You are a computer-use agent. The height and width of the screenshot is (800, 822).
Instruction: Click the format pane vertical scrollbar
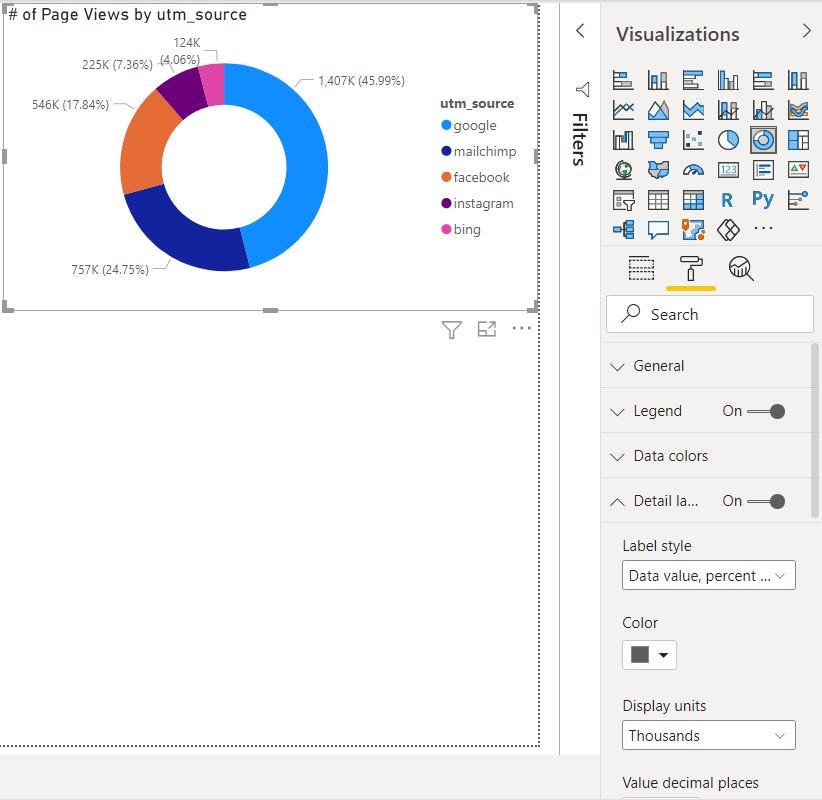pyautogui.click(x=815, y=430)
